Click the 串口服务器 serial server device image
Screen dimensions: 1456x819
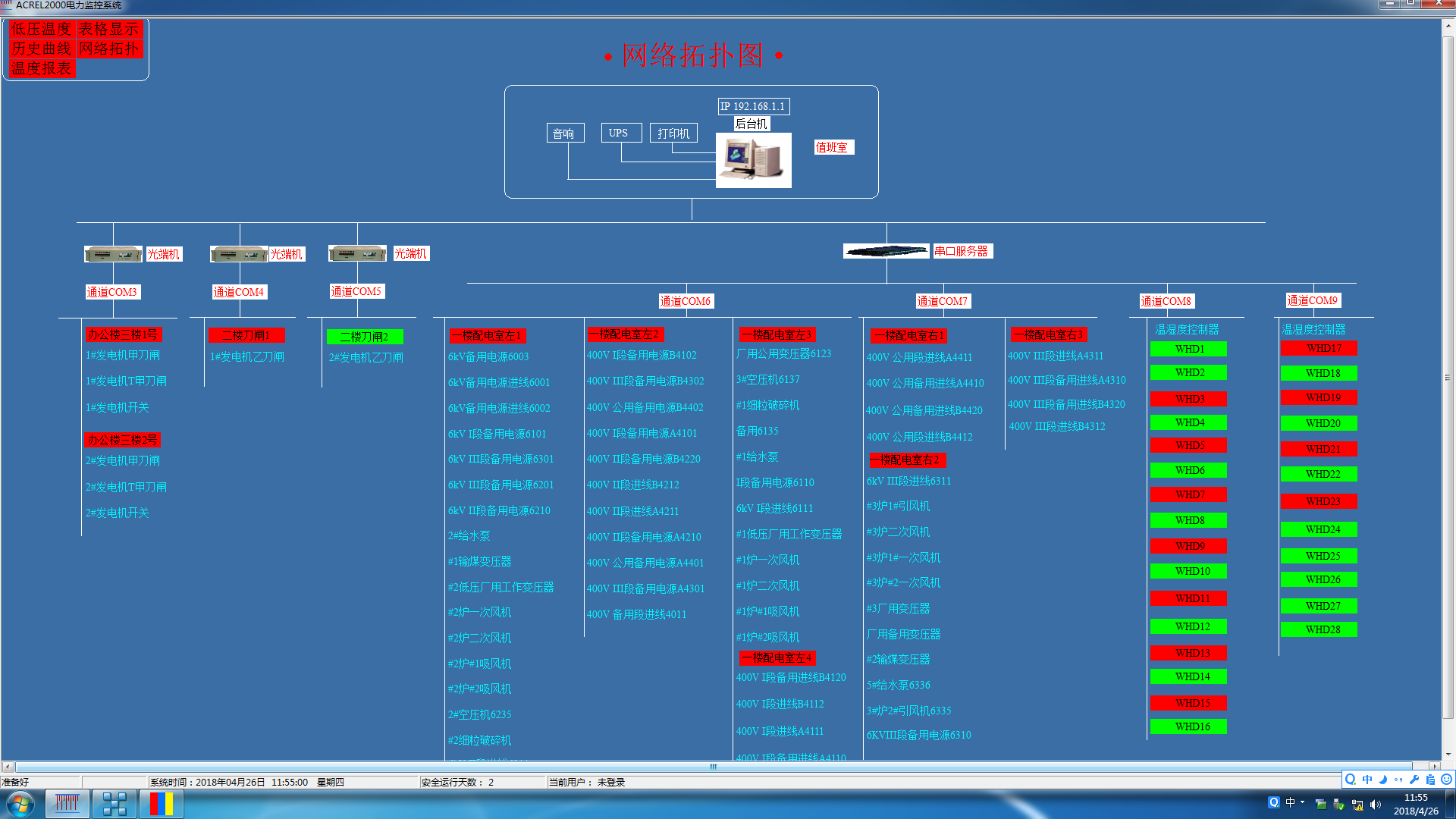pyautogui.click(x=886, y=251)
